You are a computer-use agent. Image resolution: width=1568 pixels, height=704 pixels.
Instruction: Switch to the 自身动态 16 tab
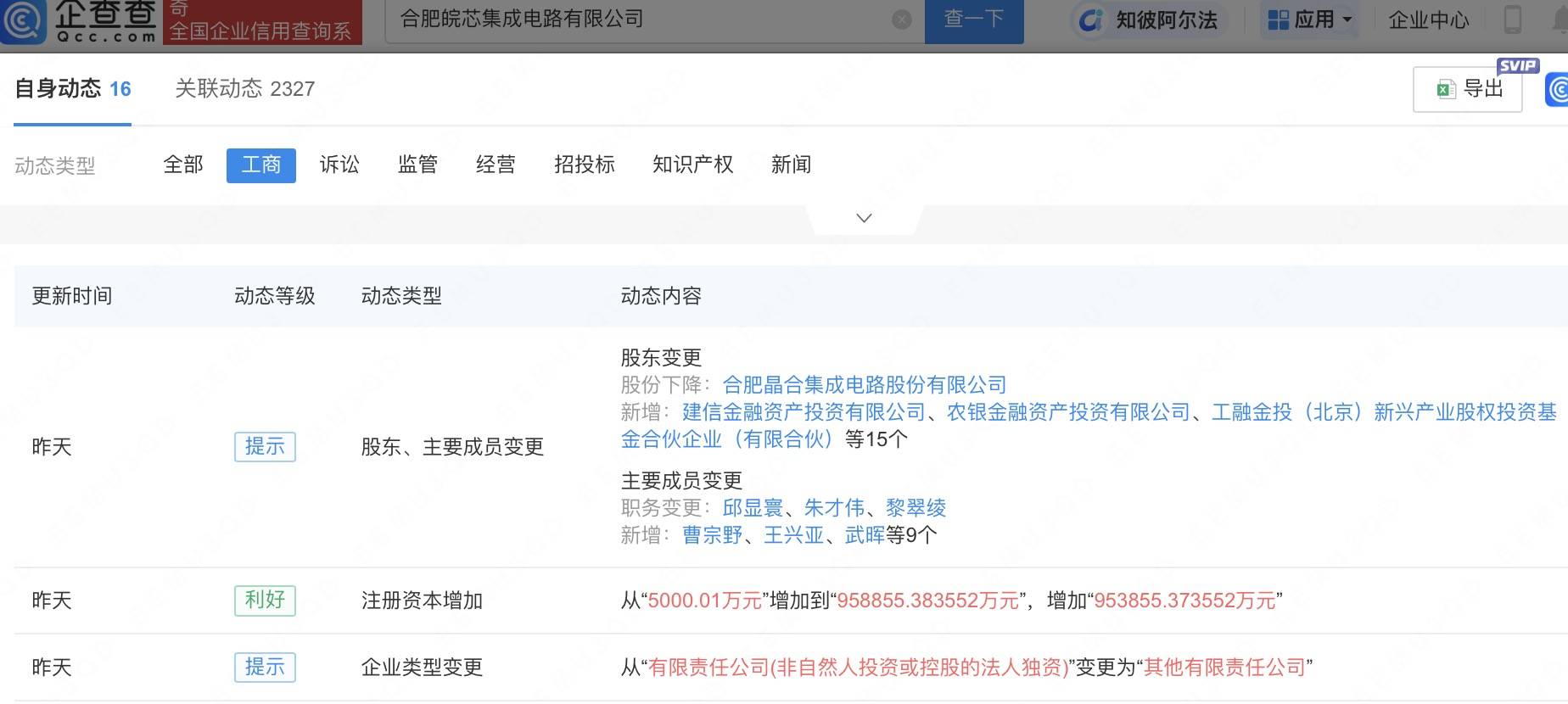73,88
